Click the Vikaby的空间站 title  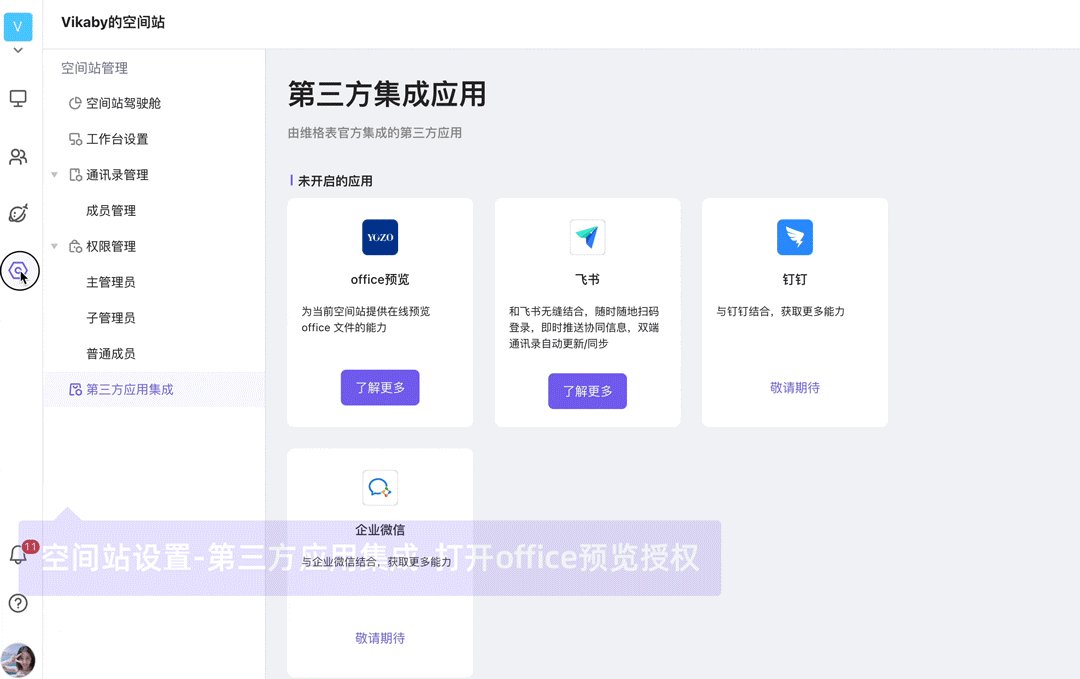(x=113, y=22)
